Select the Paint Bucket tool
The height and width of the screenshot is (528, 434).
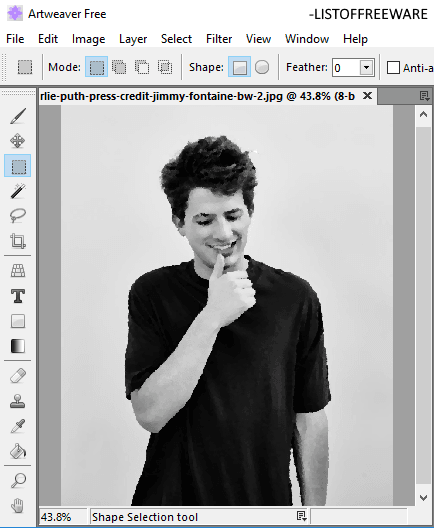coord(18,451)
